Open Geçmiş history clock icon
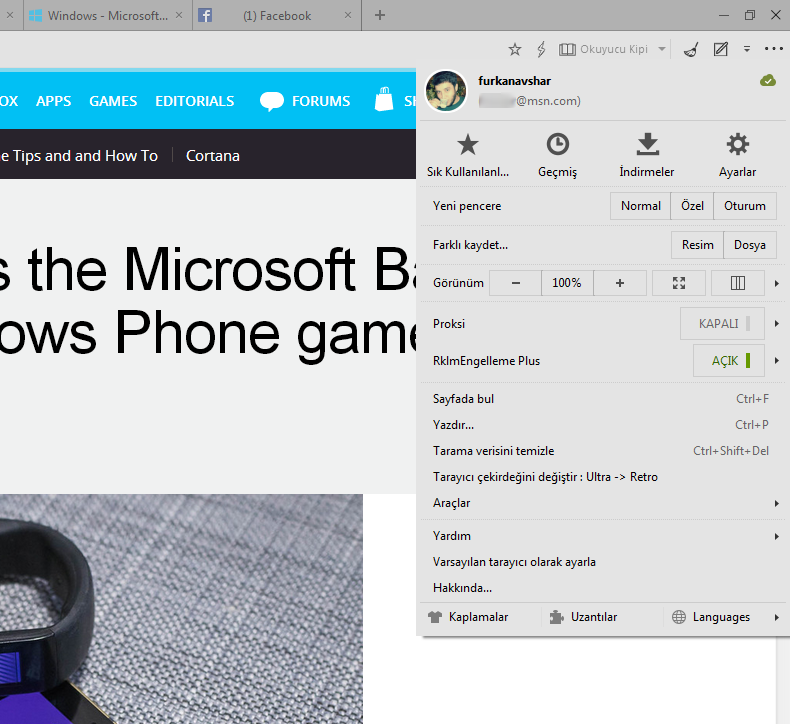The image size is (790, 724). [557, 155]
